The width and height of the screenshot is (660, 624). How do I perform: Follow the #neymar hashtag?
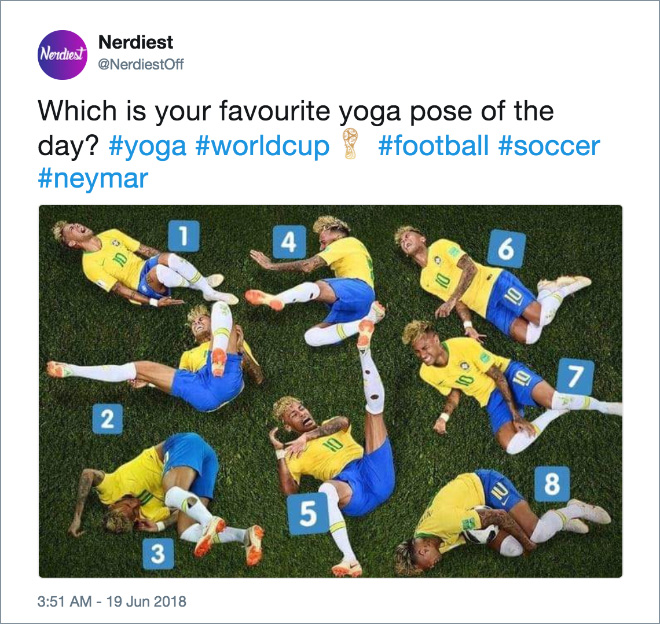(x=93, y=179)
